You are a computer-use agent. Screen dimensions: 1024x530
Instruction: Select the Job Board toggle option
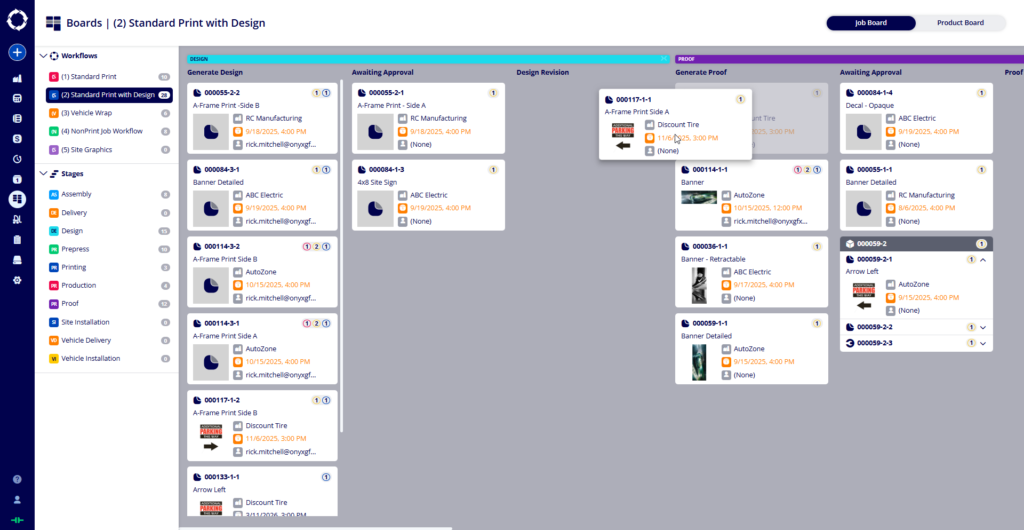(872, 23)
